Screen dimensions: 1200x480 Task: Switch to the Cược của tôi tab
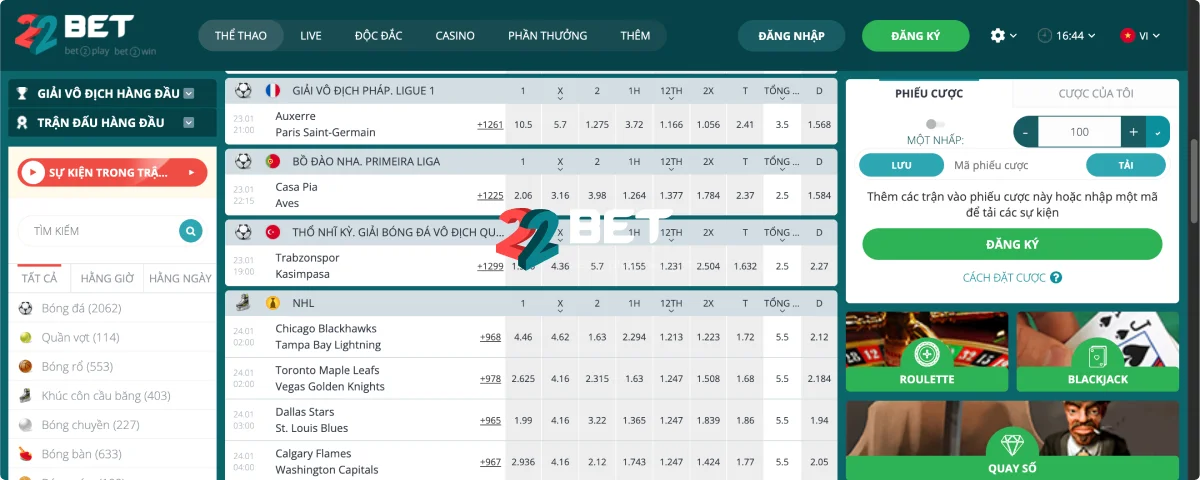(x=1096, y=93)
